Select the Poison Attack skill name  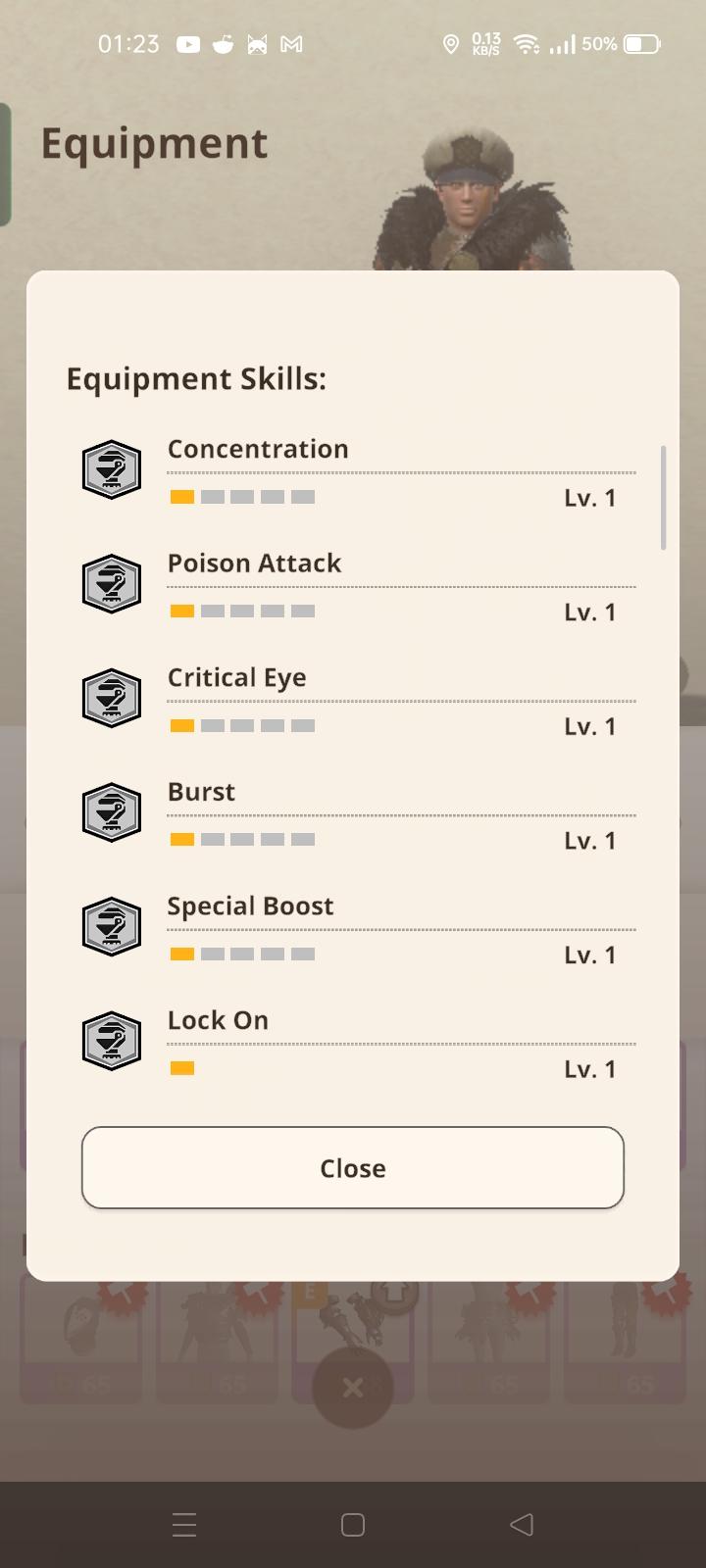(x=254, y=563)
